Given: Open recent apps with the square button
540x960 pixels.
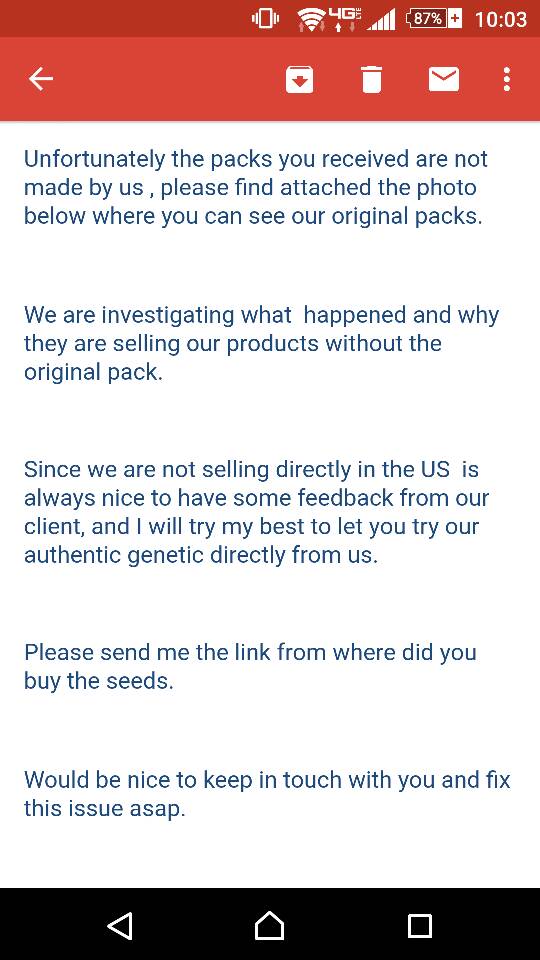Looking at the screenshot, I should [420, 926].
